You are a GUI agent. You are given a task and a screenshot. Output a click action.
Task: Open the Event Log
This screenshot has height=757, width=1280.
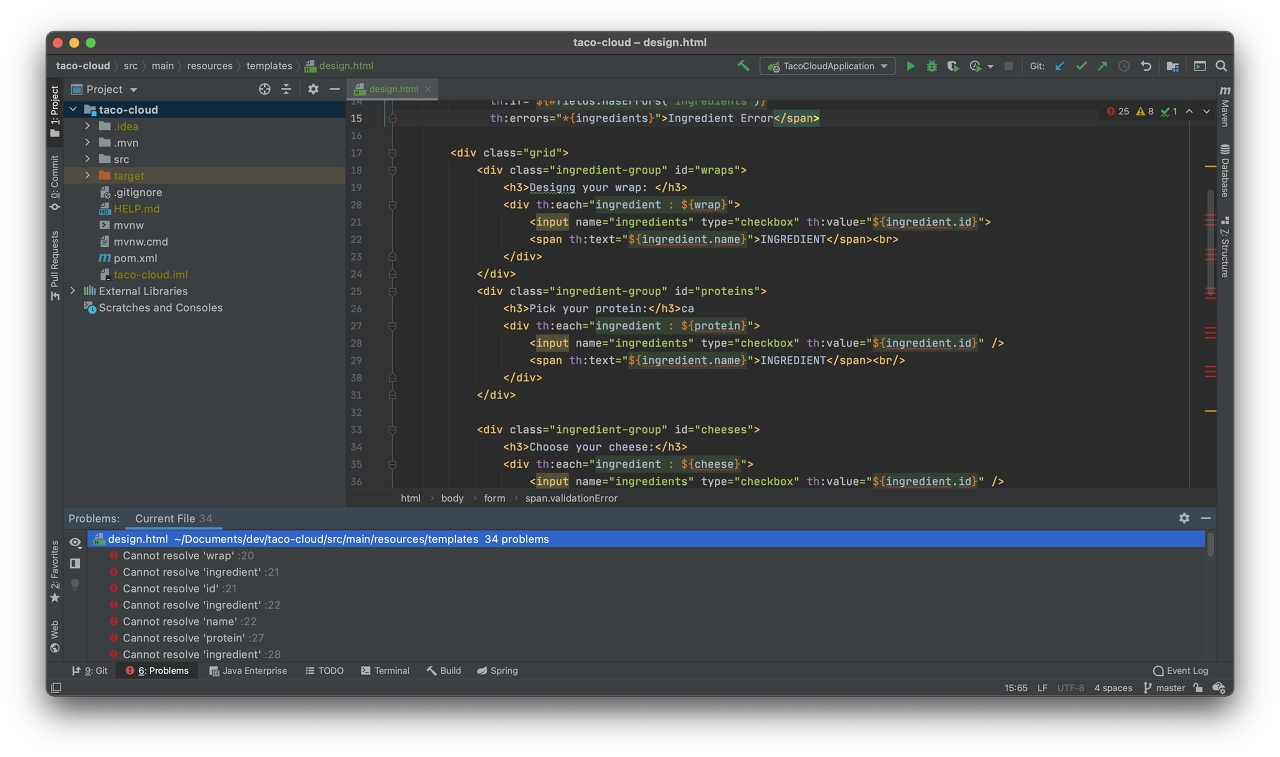[1180, 671]
